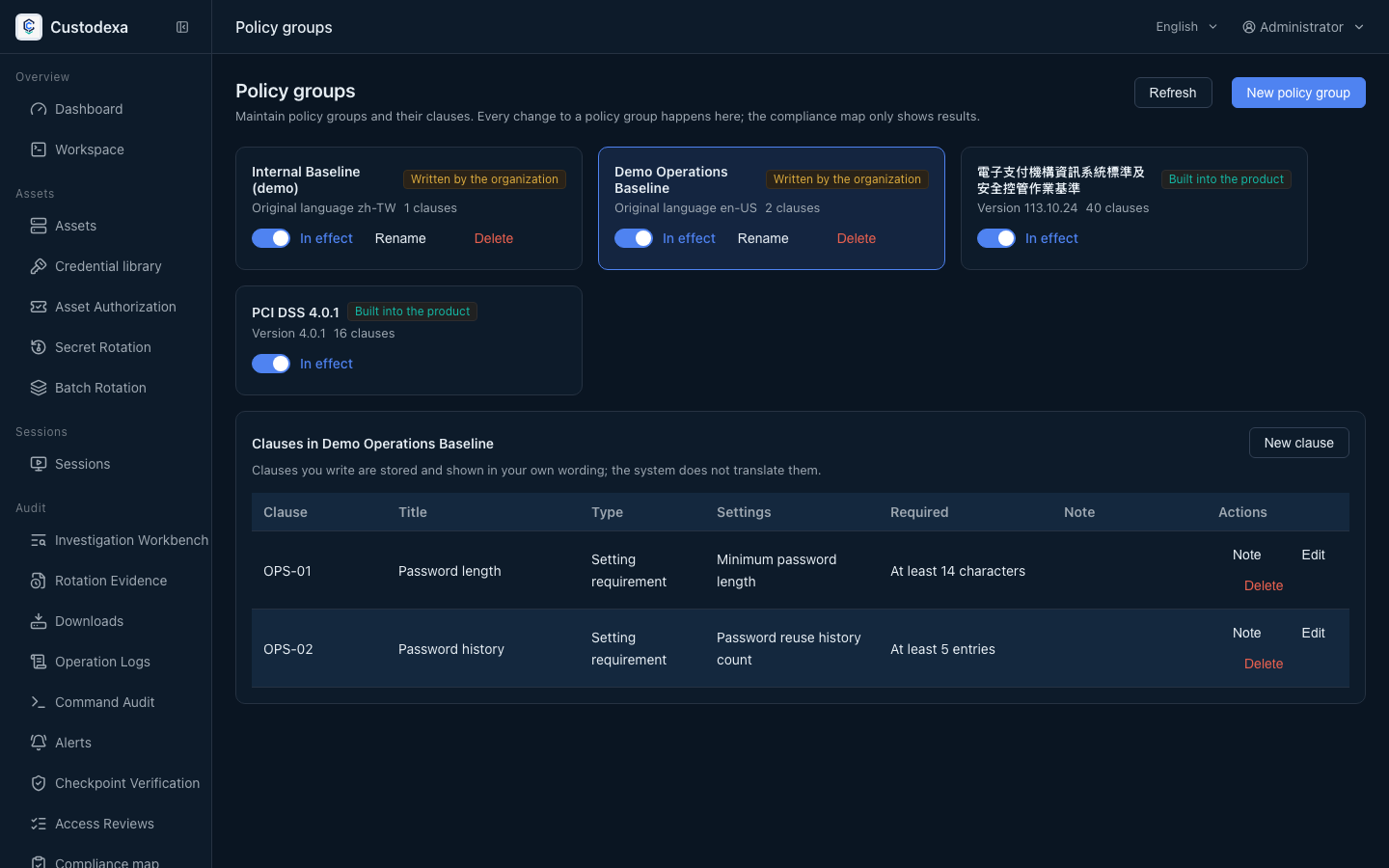Open Access Reviews in sidebar
This screenshot has height=868, width=1389.
click(106, 824)
